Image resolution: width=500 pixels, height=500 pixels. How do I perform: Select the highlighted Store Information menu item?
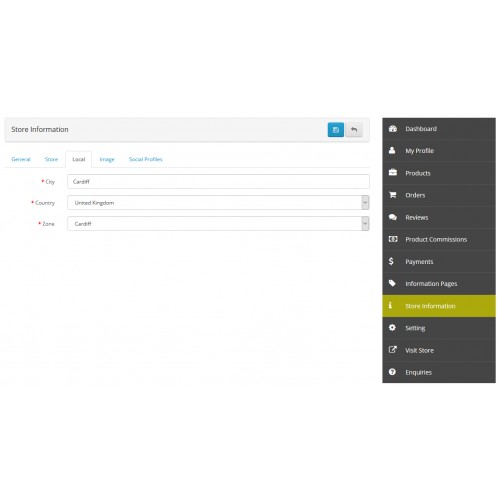[439, 306]
